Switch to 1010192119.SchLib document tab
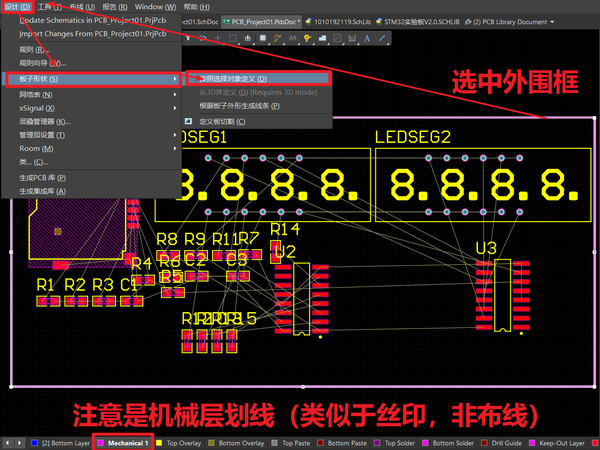Image resolution: width=600 pixels, height=450 pixels. [338, 22]
